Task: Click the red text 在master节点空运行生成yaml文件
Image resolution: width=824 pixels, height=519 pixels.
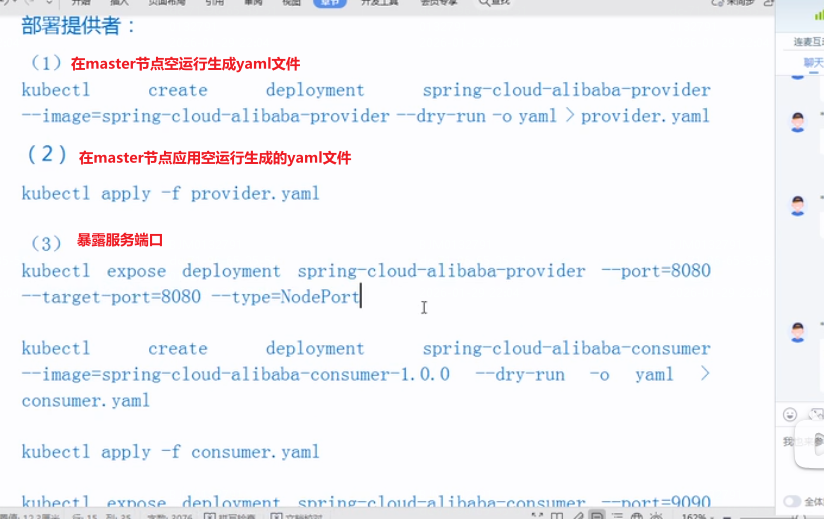Action: 185,64
